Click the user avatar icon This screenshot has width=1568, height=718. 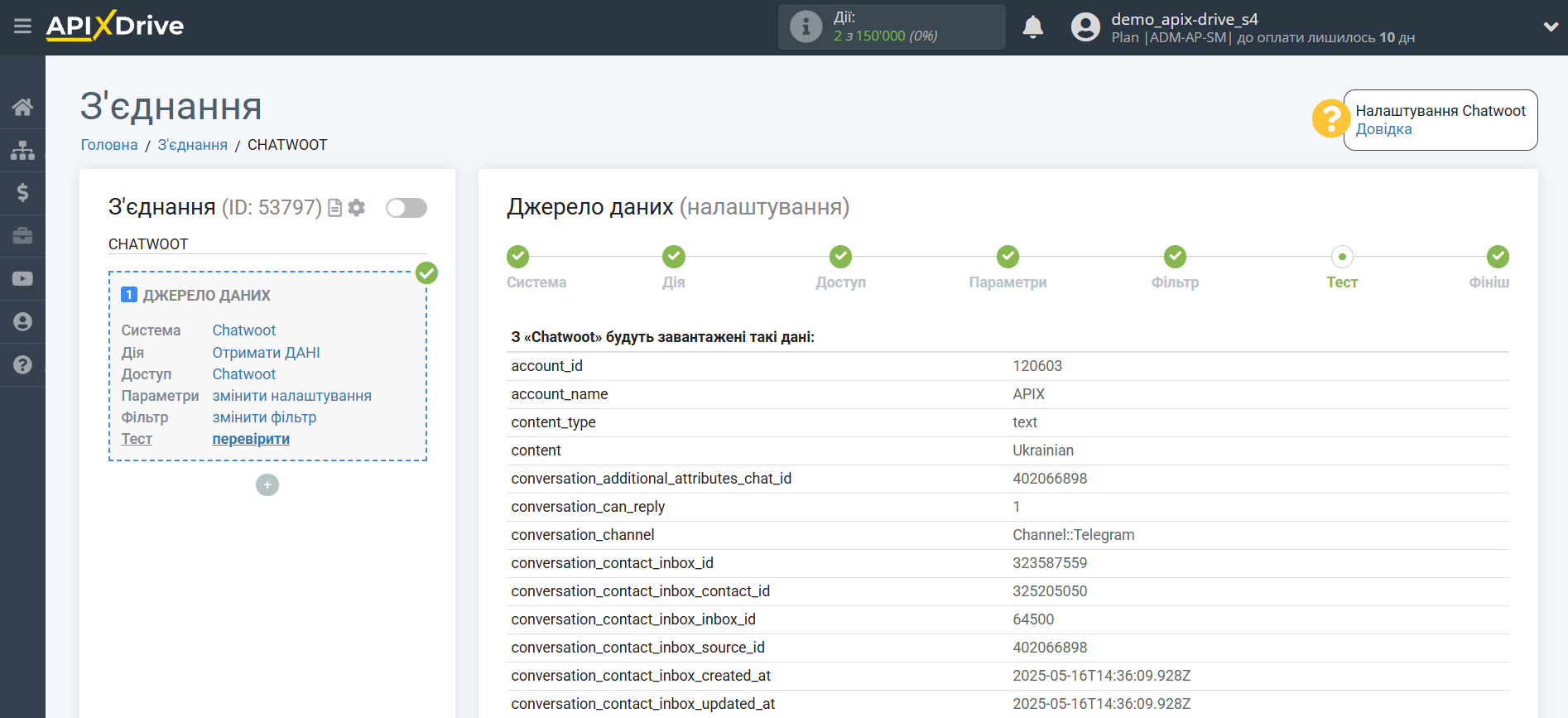1085,27
